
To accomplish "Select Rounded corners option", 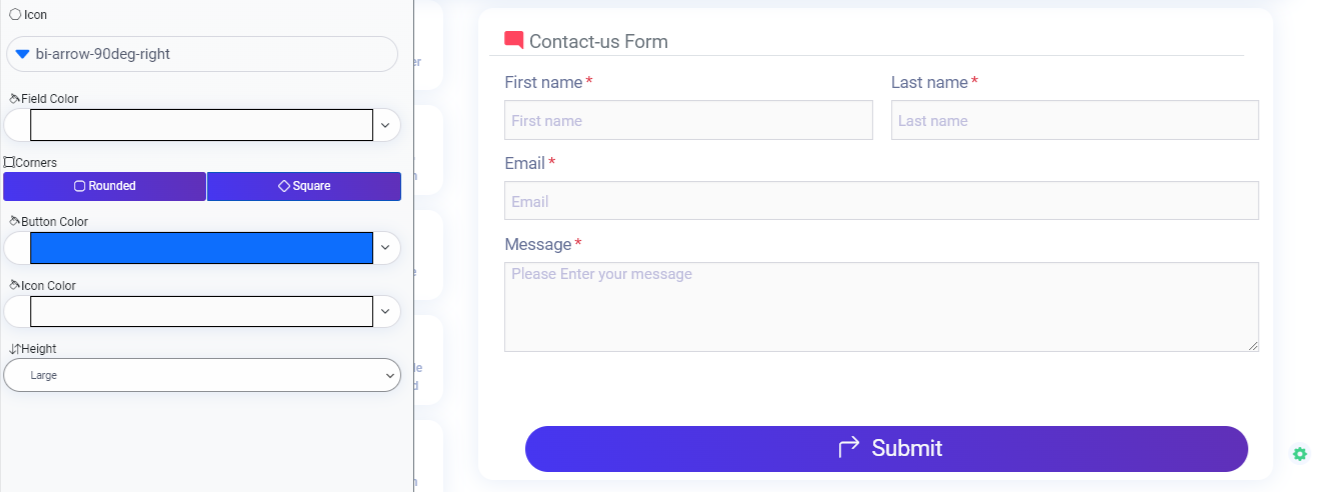I will click(104, 186).
